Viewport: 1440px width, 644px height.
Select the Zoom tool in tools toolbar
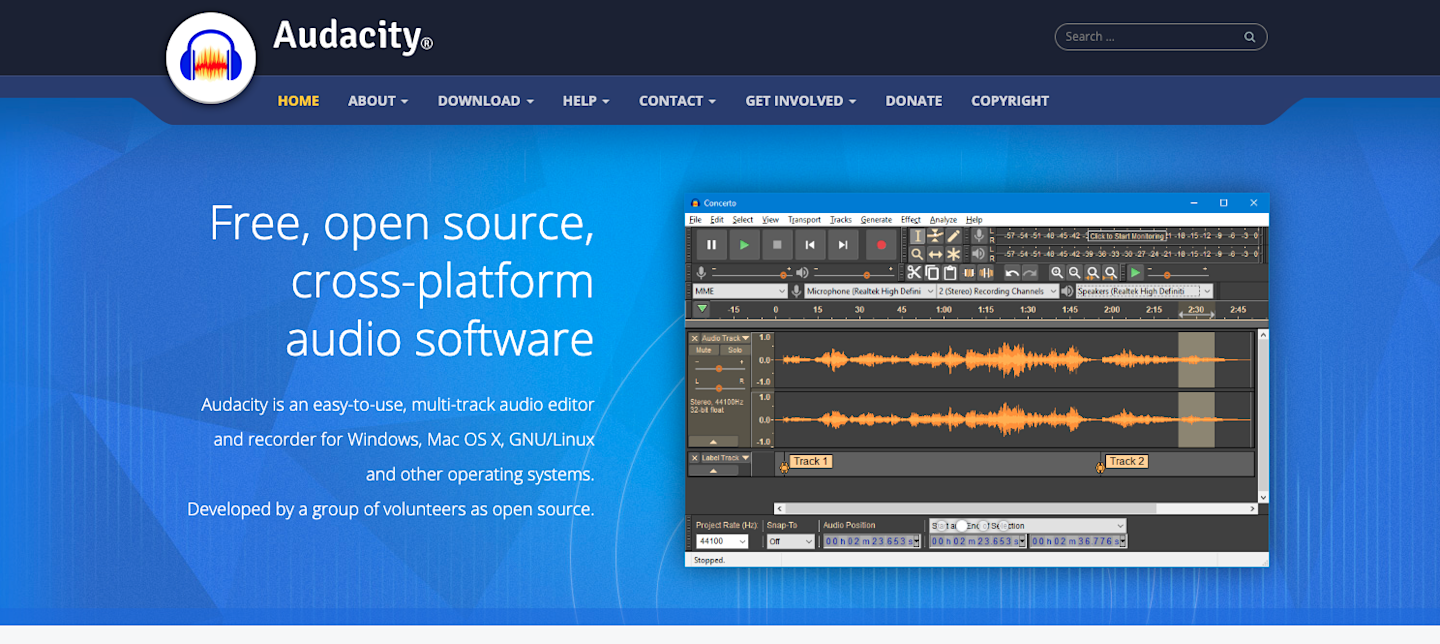point(917,254)
